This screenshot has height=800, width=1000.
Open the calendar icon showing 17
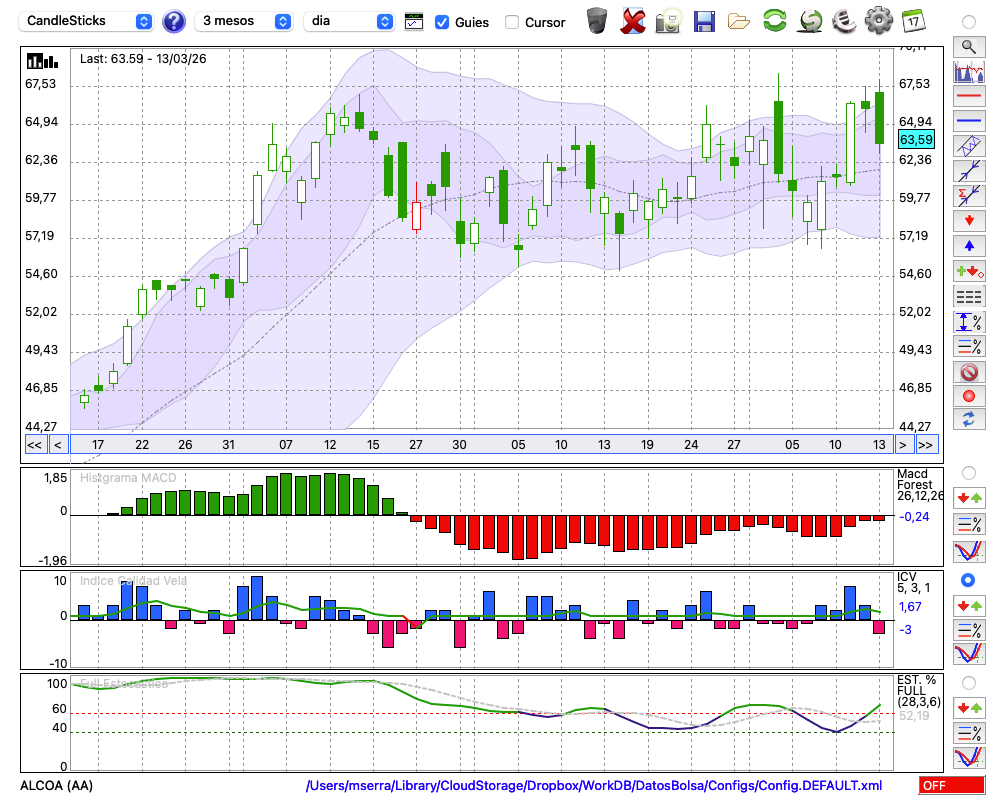pos(912,20)
